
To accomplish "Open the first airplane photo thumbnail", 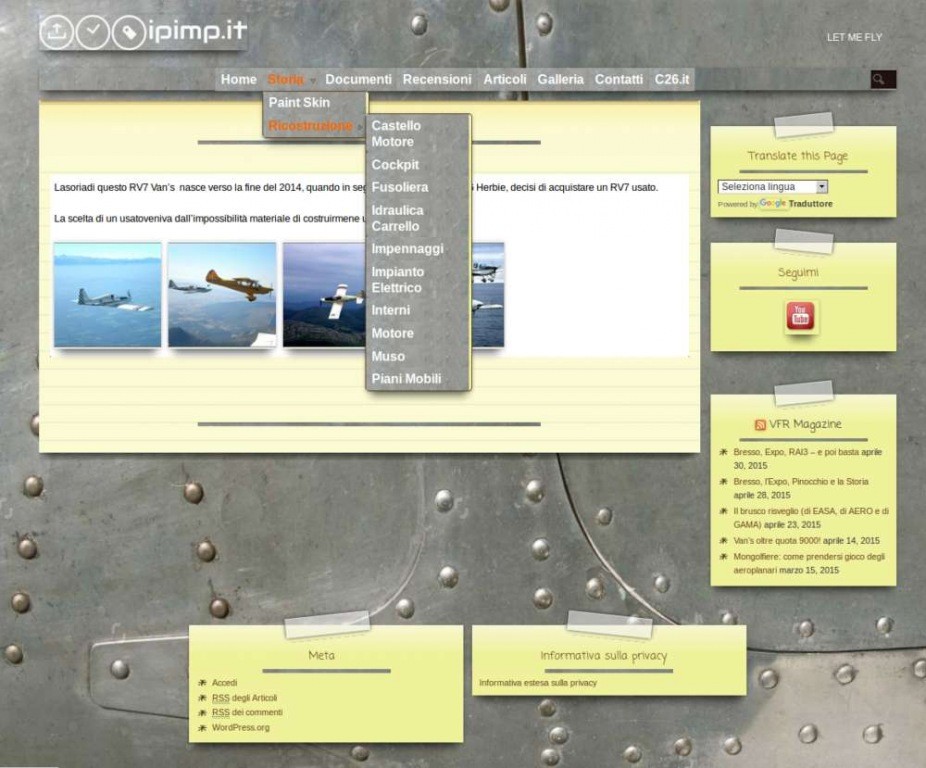I will [x=107, y=295].
